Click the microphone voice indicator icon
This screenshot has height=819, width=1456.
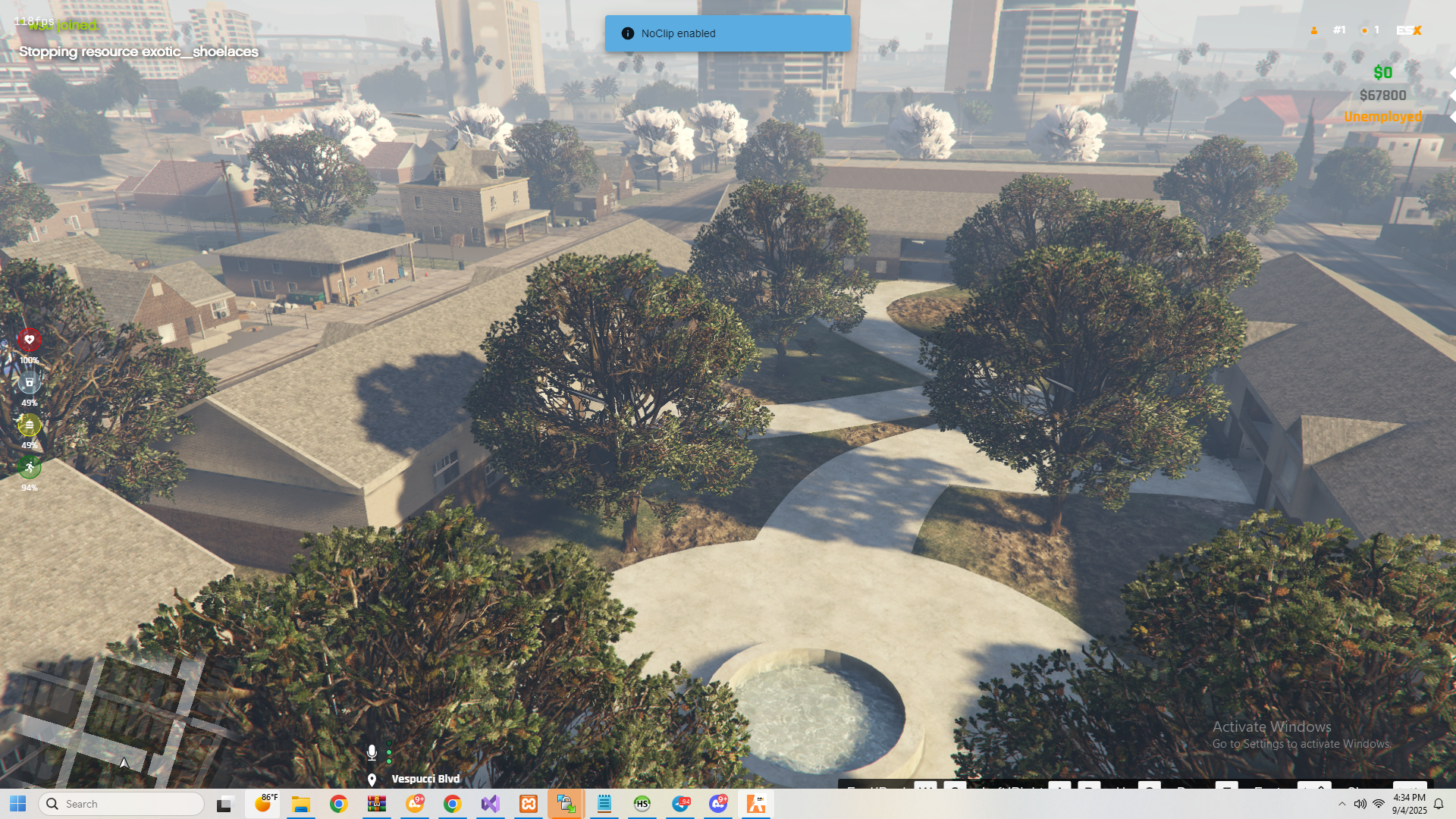tap(372, 752)
